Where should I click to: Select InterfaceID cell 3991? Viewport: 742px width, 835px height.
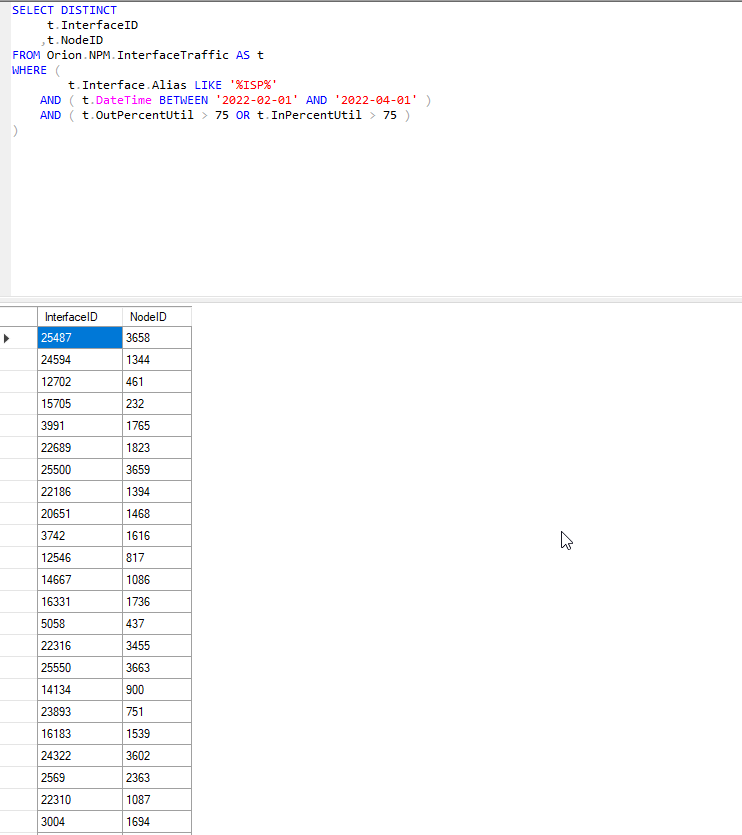[80, 426]
